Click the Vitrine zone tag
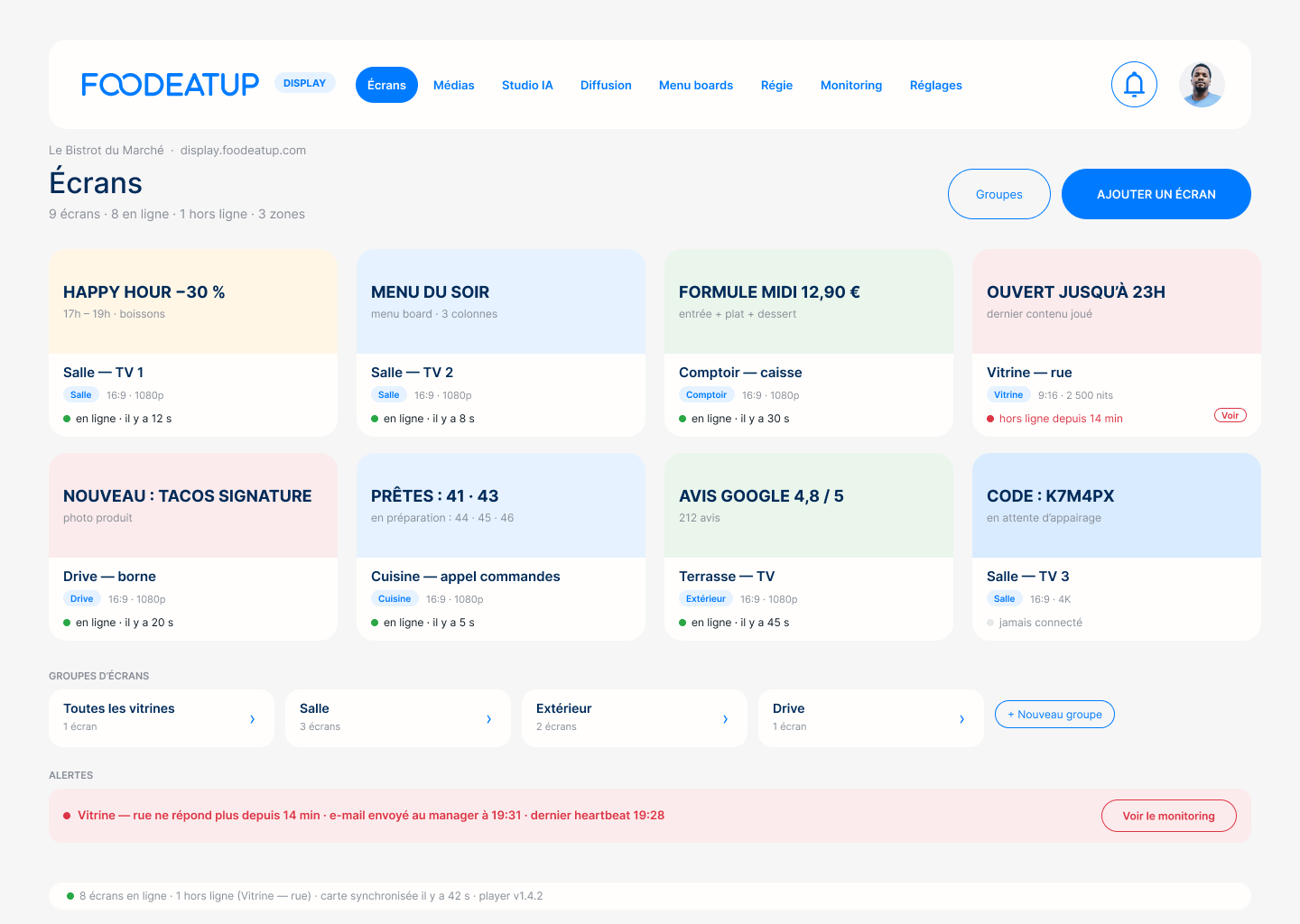1300x924 pixels. (x=1008, y=395)
